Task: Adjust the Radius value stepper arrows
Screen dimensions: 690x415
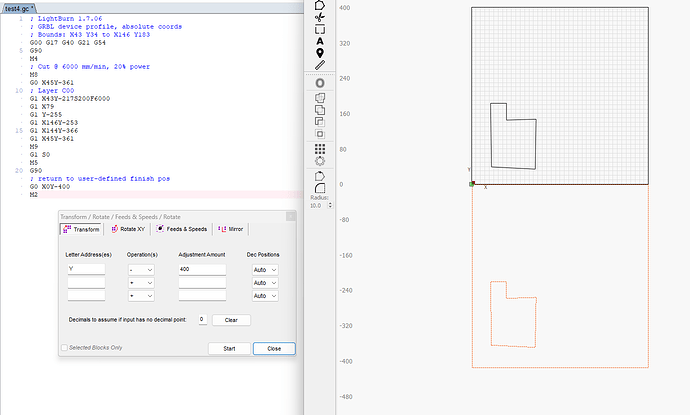Action: pyautogui.click(x=330, y=205)
